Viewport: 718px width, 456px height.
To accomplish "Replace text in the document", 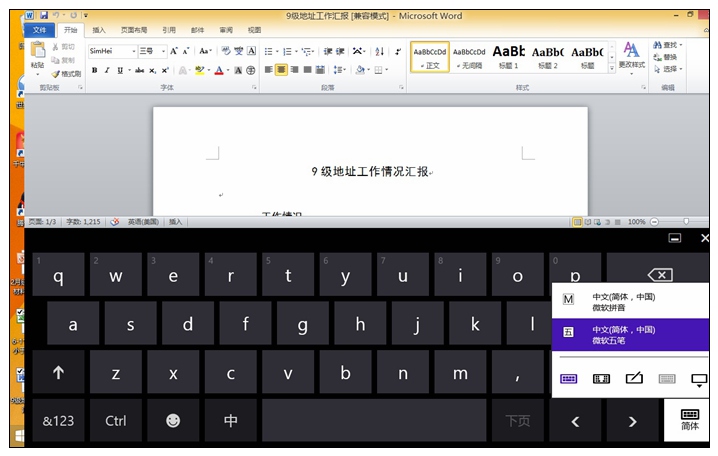I will [665, 57].
